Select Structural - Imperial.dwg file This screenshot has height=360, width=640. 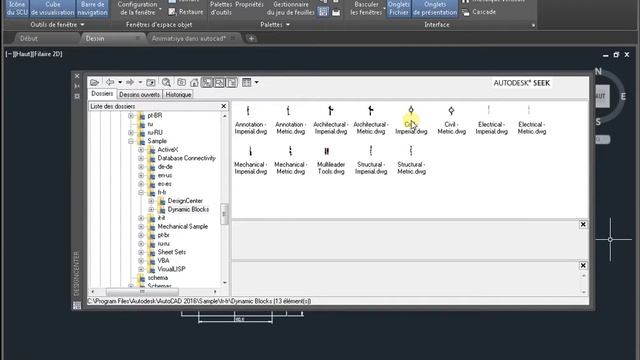tap(371, 160)
